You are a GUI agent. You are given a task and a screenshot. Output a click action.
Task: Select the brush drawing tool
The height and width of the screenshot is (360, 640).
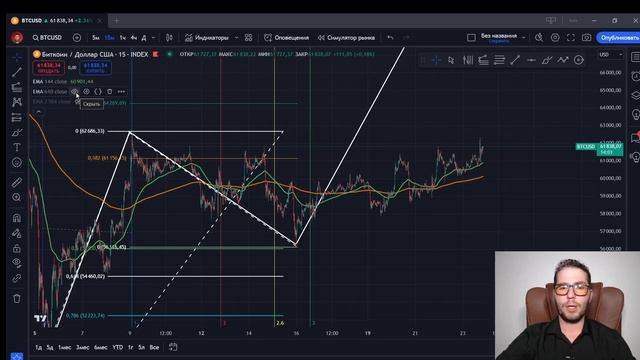[17, 133]
